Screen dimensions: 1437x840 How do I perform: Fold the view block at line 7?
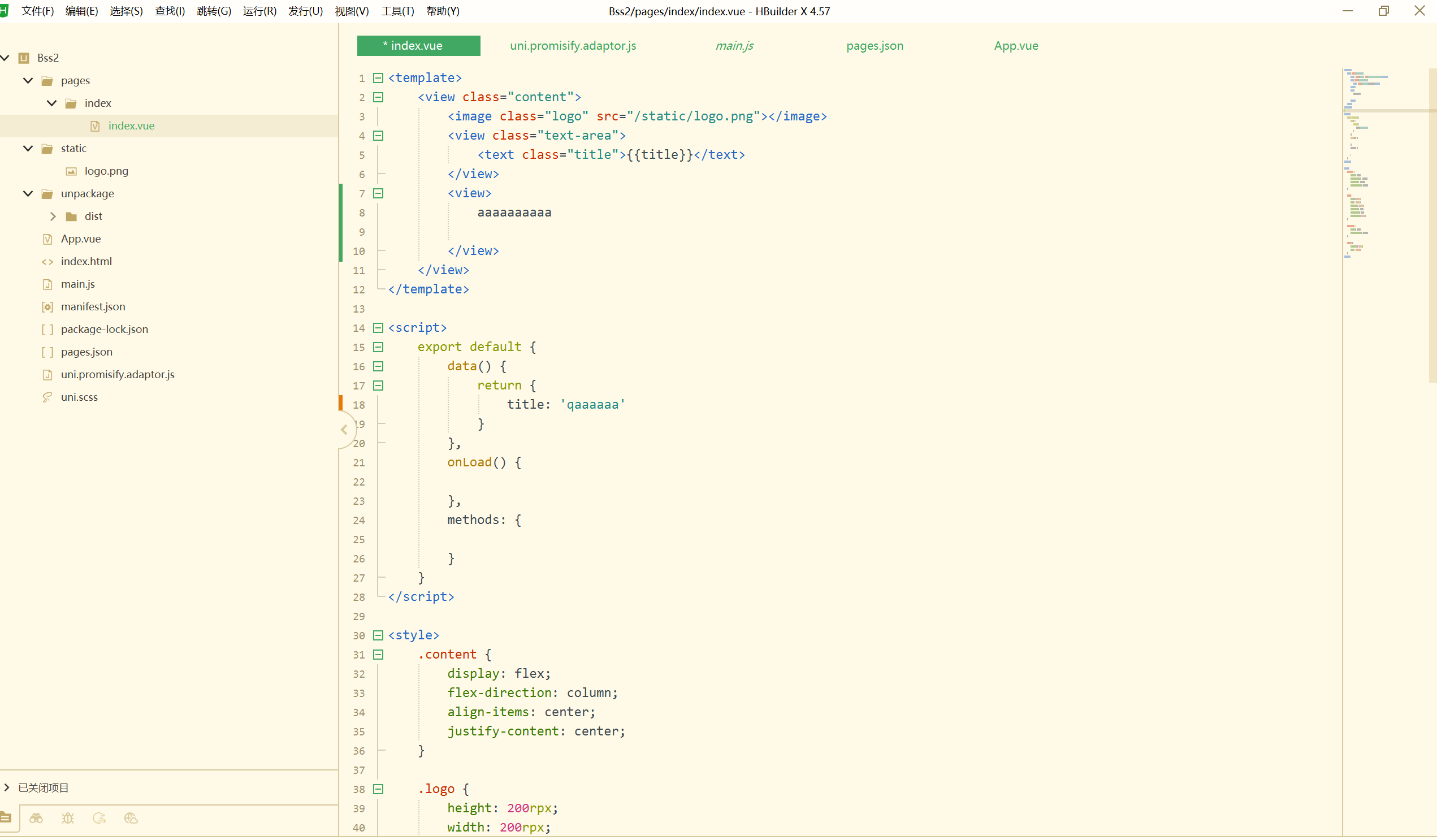pos(378,193)
